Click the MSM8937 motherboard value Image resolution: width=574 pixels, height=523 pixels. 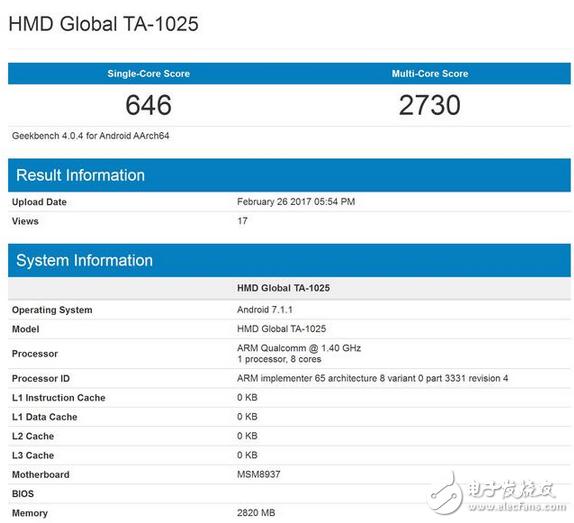258,474
